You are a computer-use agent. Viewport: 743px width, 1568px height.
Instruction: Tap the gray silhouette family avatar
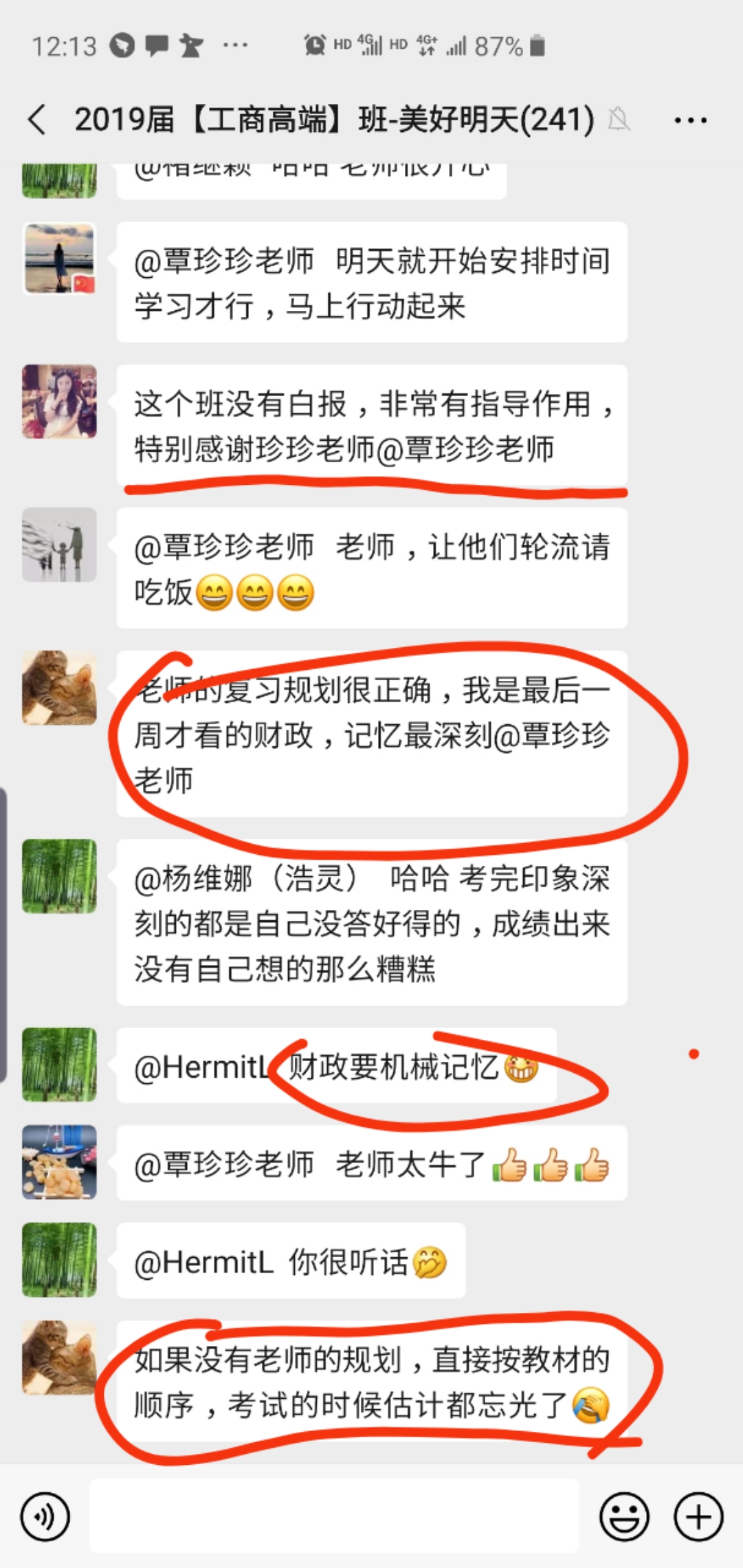point(59,545)
